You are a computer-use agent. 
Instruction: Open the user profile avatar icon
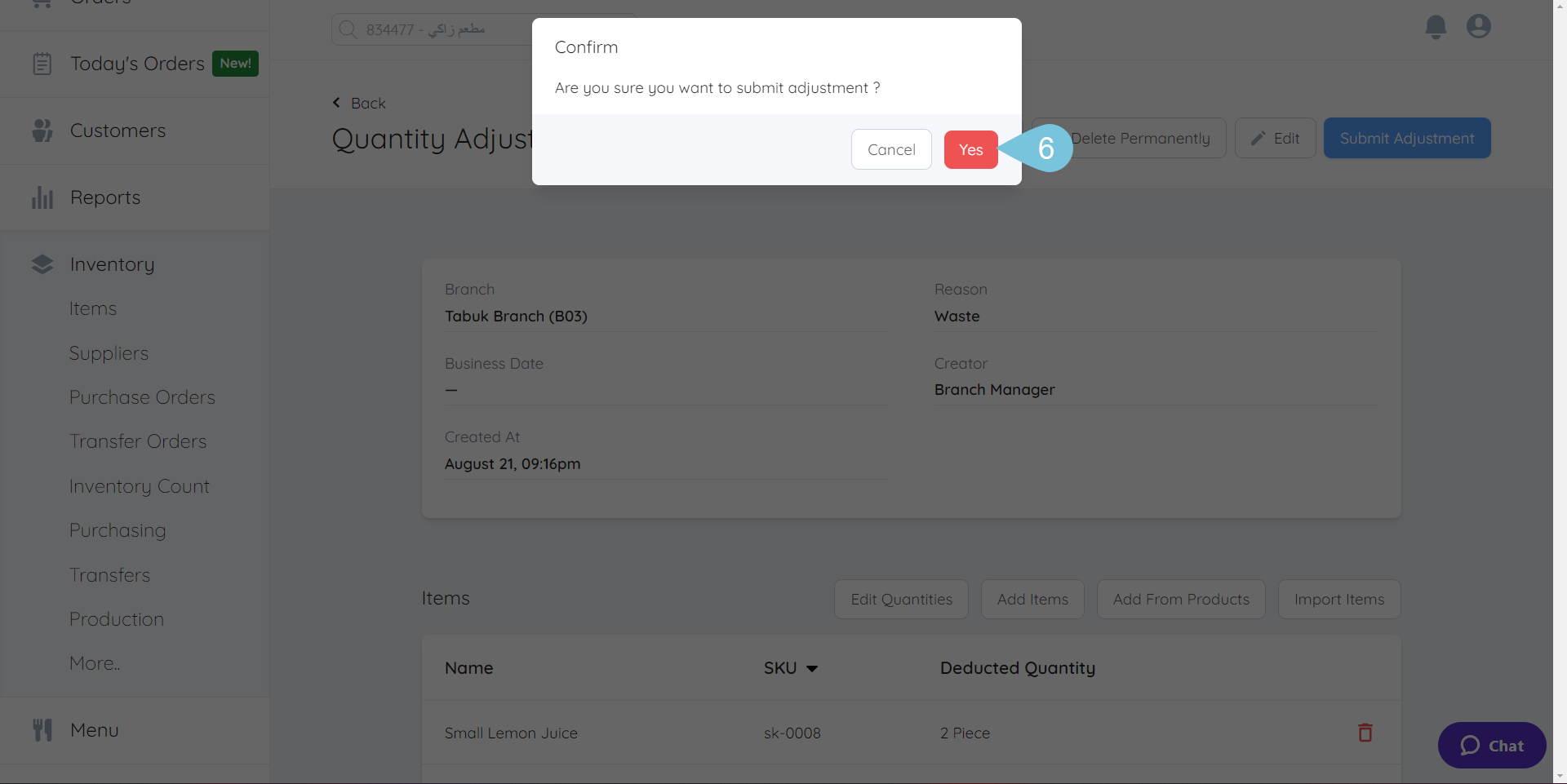[x=1478, y=27]
